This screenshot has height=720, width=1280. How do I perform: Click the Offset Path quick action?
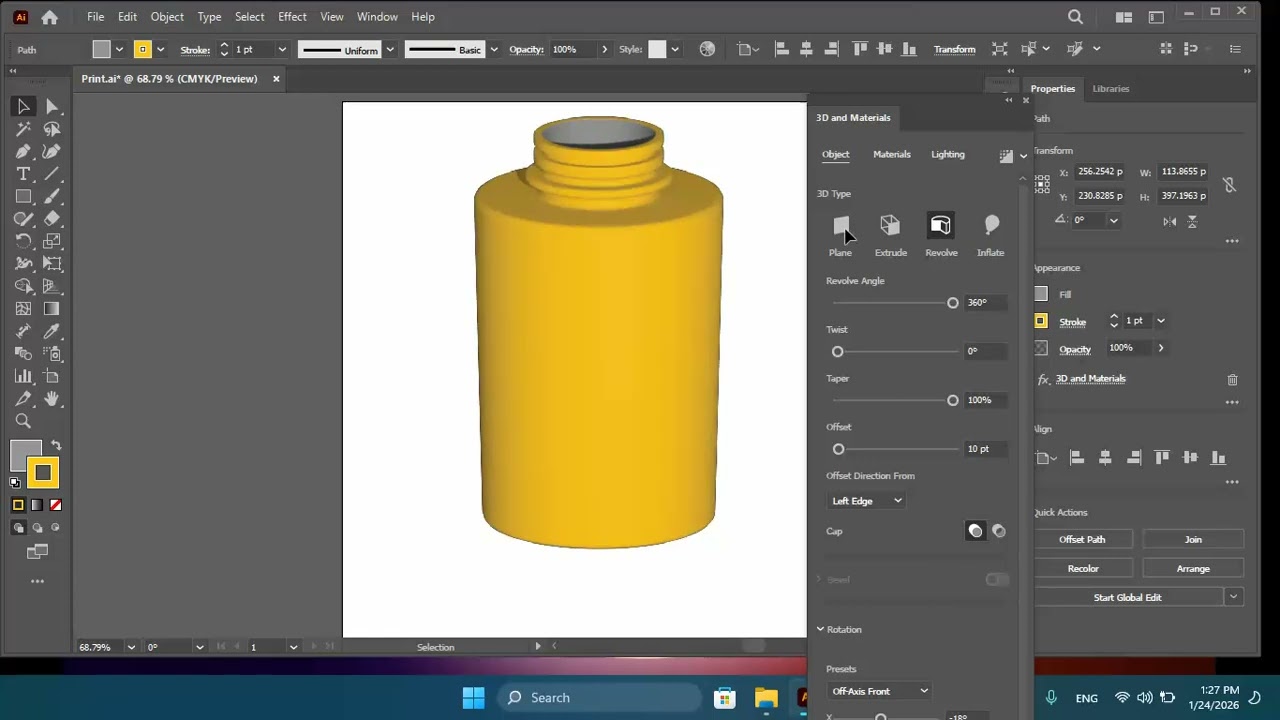tap(1082, 540)
